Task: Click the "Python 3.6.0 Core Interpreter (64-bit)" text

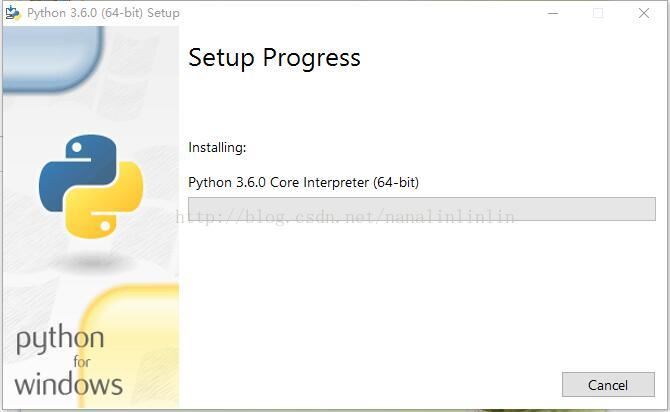Action: click(x=303, y=183)
